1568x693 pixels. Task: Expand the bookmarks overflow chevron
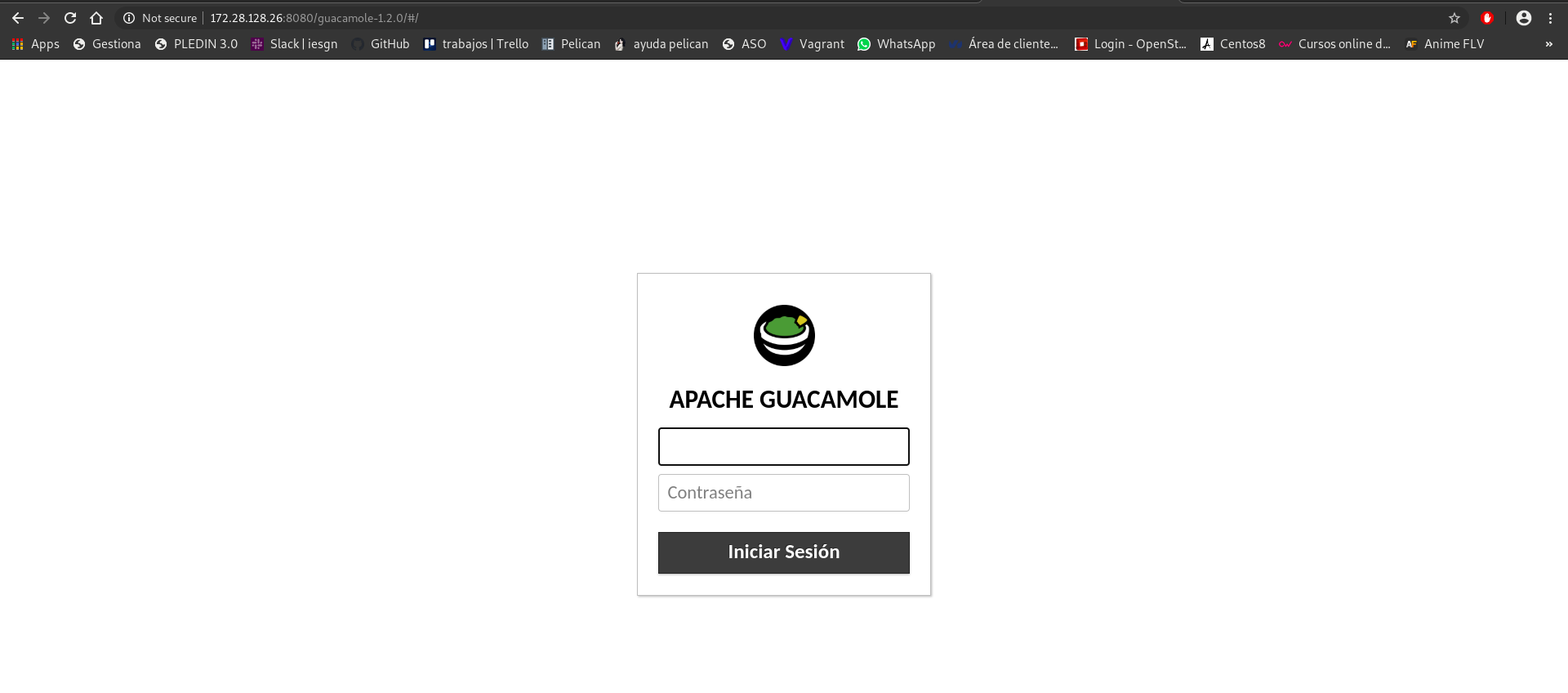click(x=1549, y=44)
